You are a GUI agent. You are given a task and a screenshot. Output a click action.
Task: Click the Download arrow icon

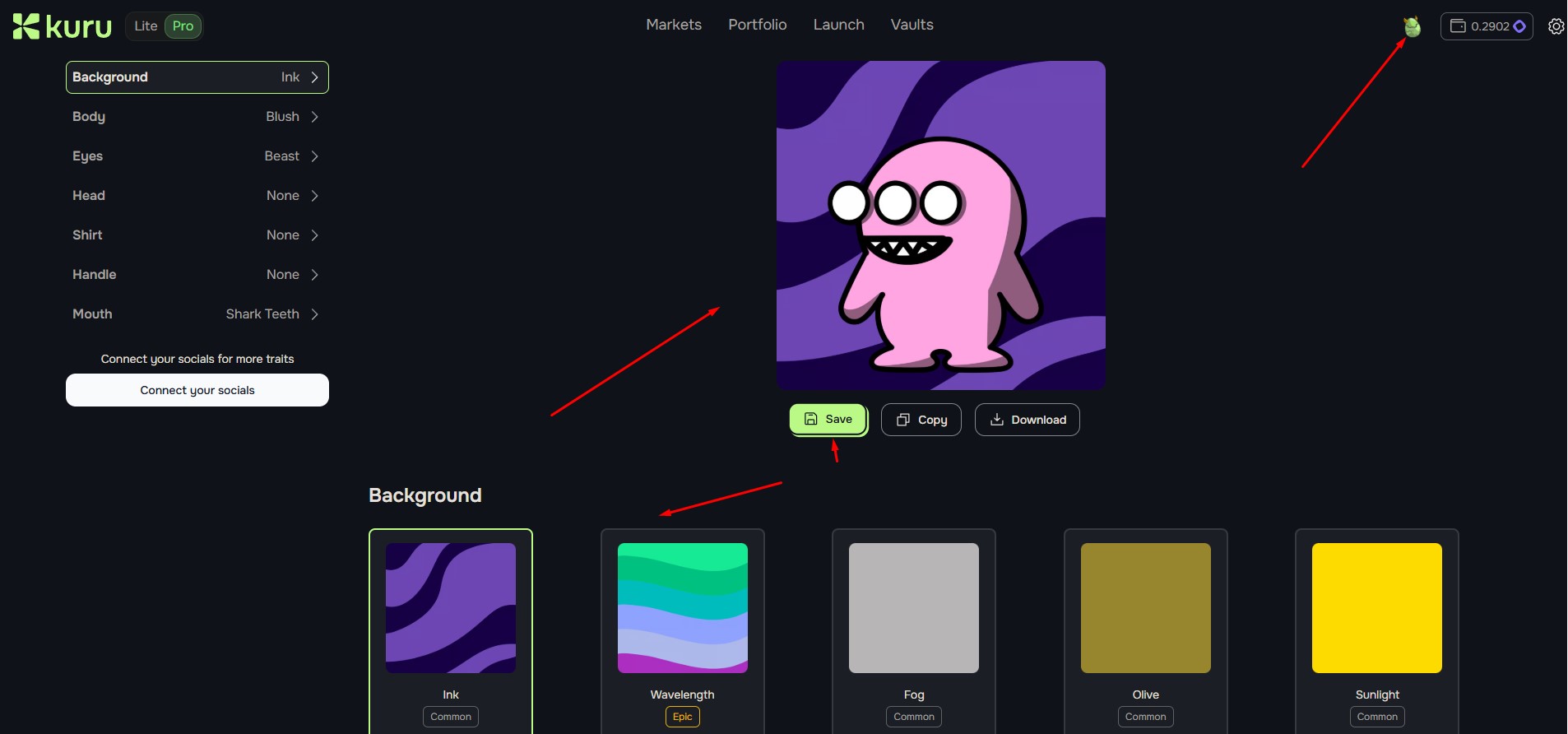tap(996, 420)
